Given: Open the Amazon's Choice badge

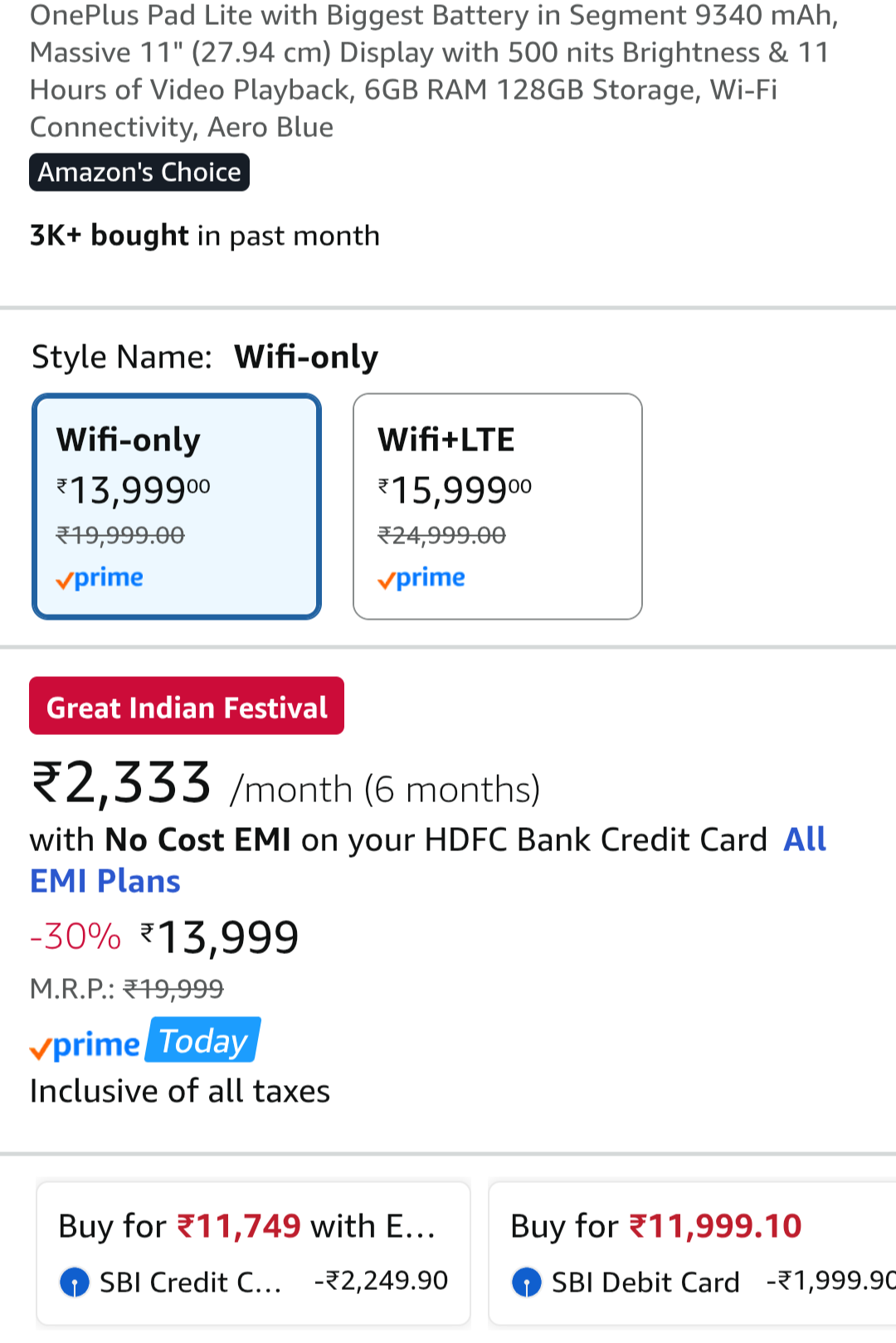Looking at the screenshot, I should point(139,173).
